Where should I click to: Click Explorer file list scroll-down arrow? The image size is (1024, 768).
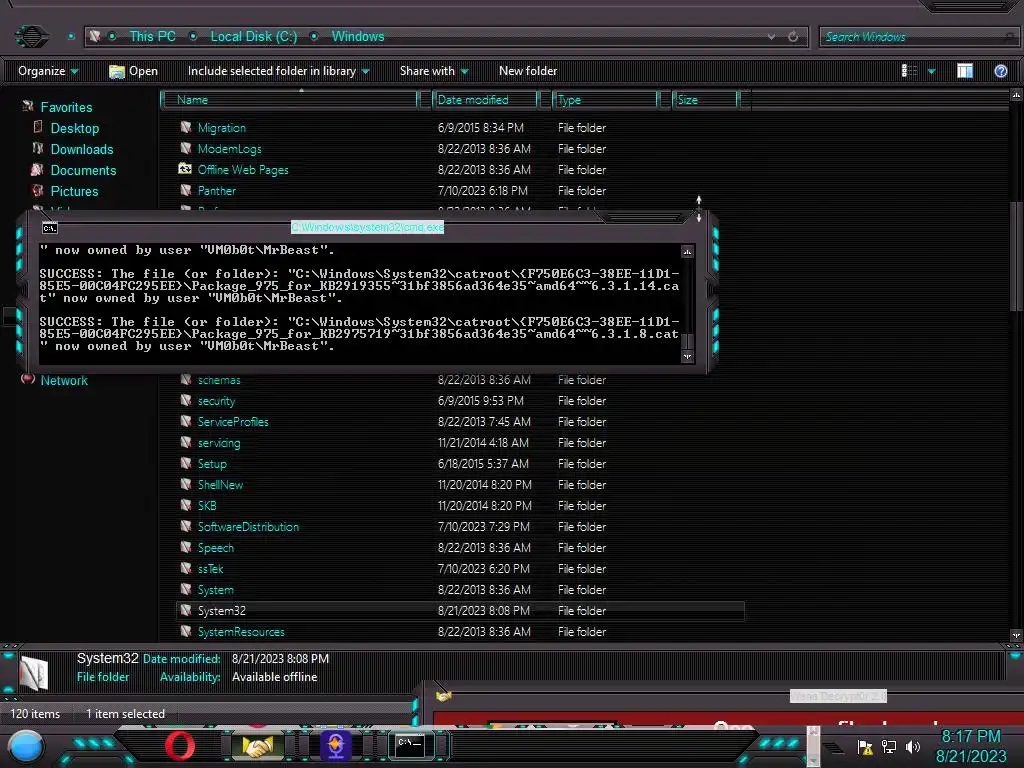click(x=1016, y=635)
